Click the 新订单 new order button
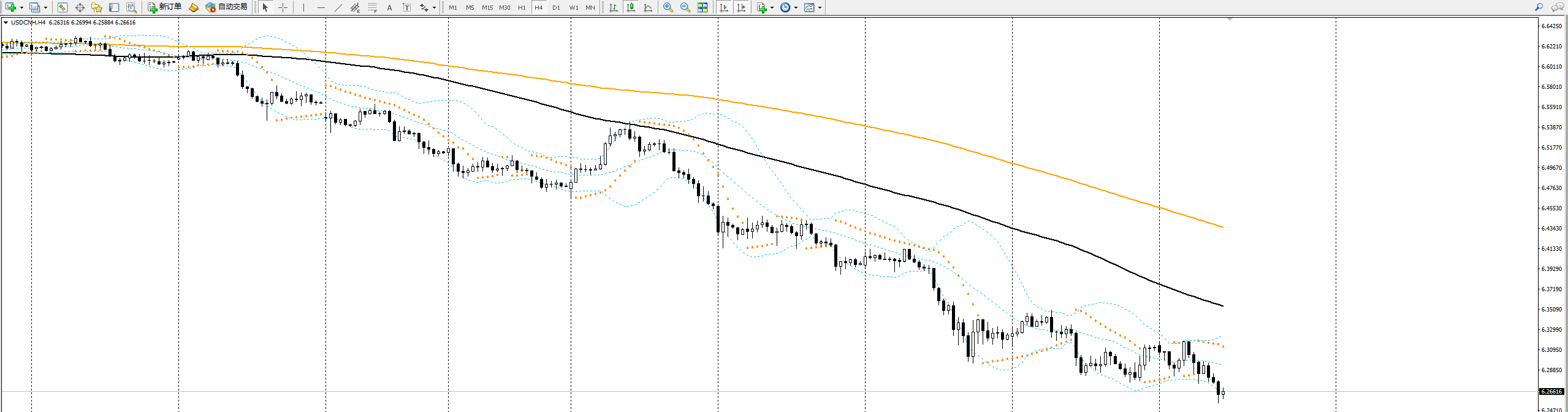 coord(164,7)
